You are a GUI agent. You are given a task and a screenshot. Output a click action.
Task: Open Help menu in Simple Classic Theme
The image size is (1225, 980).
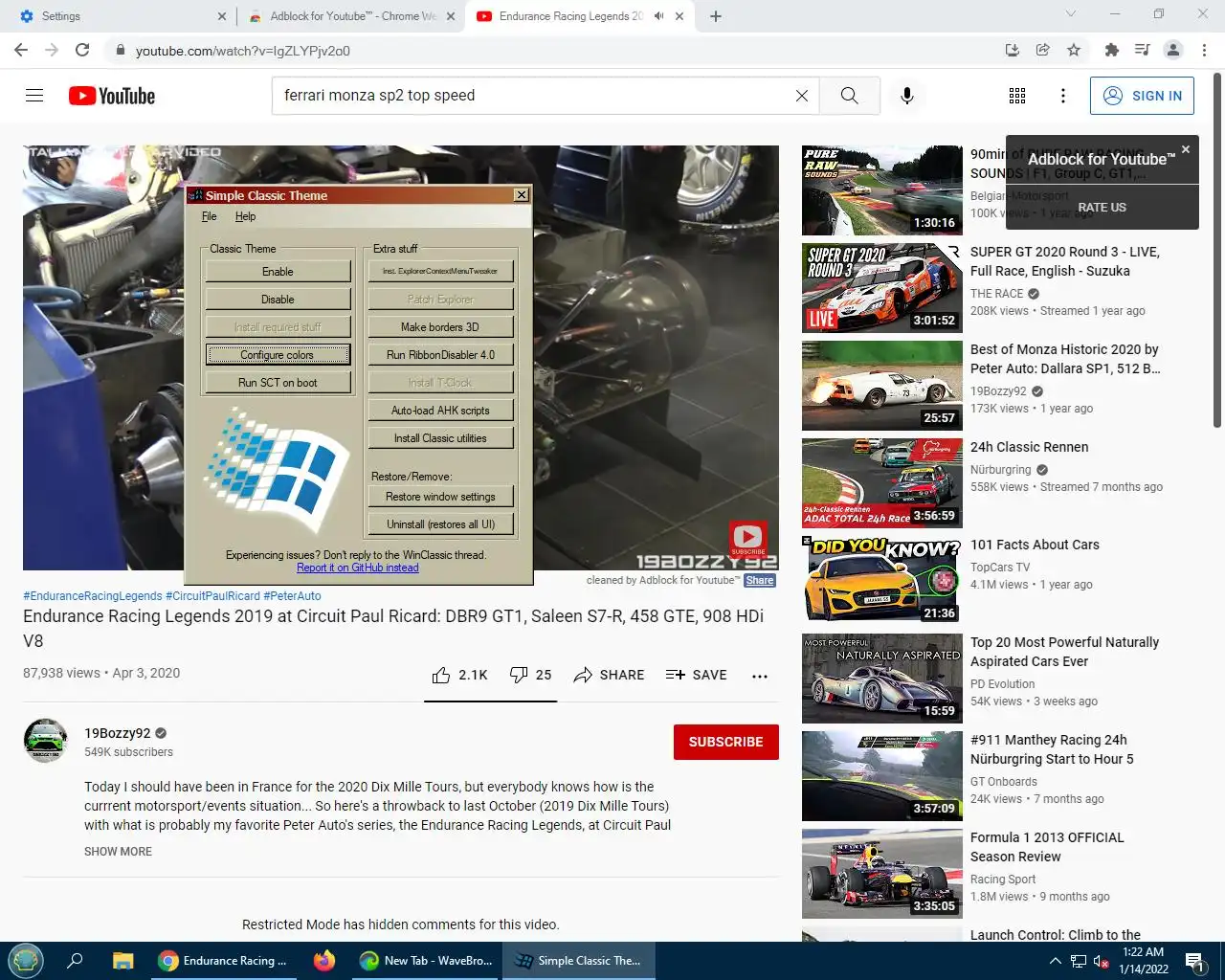245,216
